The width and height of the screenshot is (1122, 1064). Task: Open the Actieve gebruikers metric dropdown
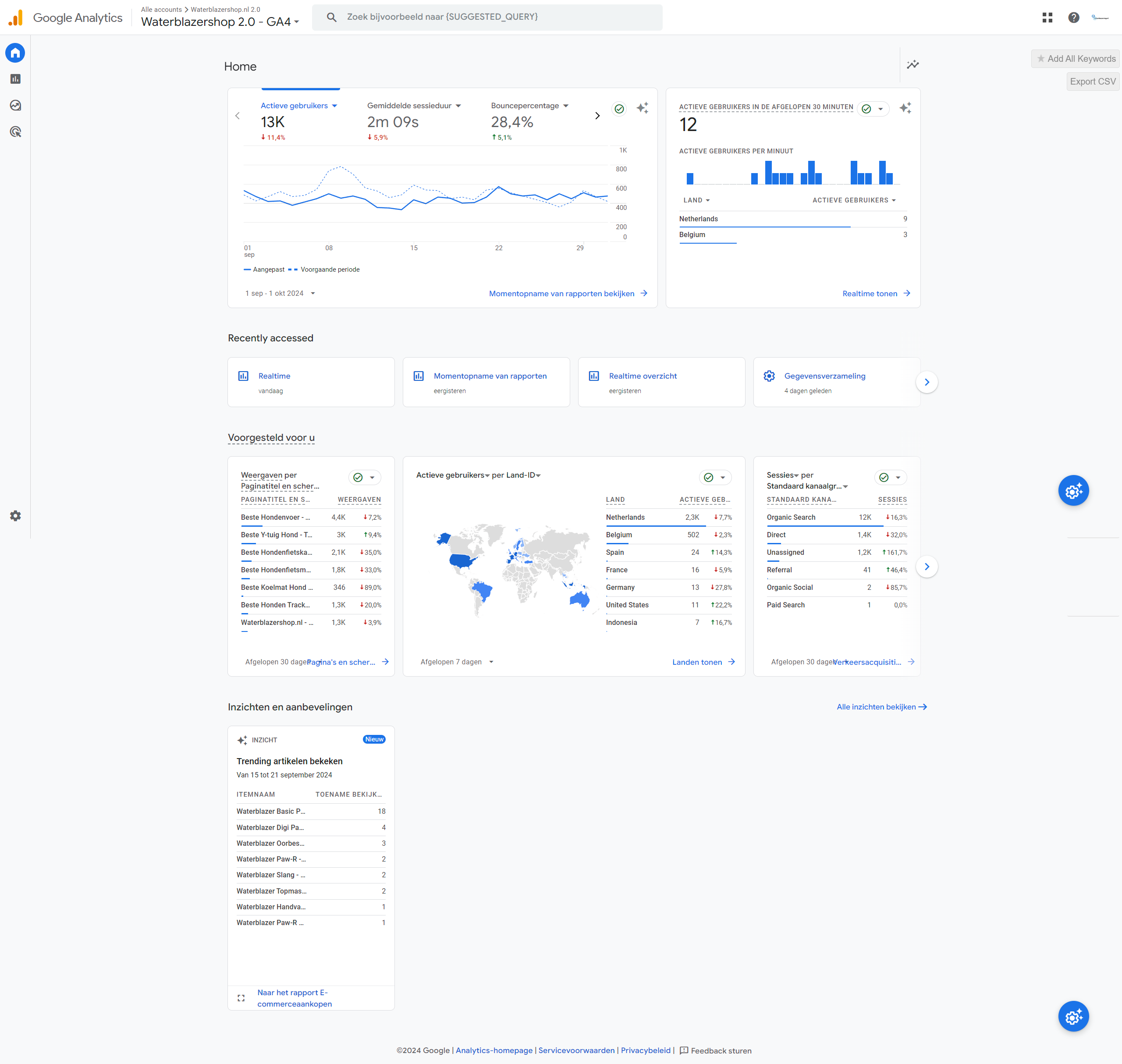(299, 106)
